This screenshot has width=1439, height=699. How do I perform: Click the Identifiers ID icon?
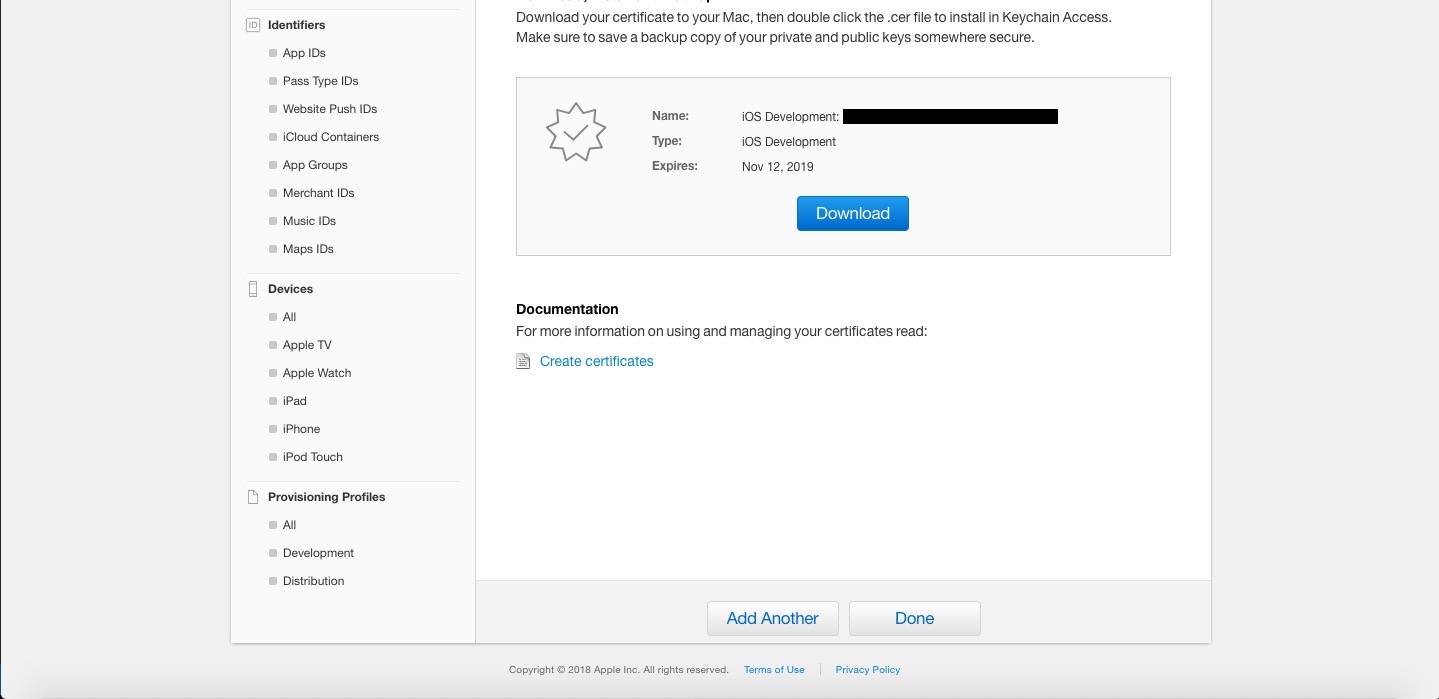coord(253,25)
